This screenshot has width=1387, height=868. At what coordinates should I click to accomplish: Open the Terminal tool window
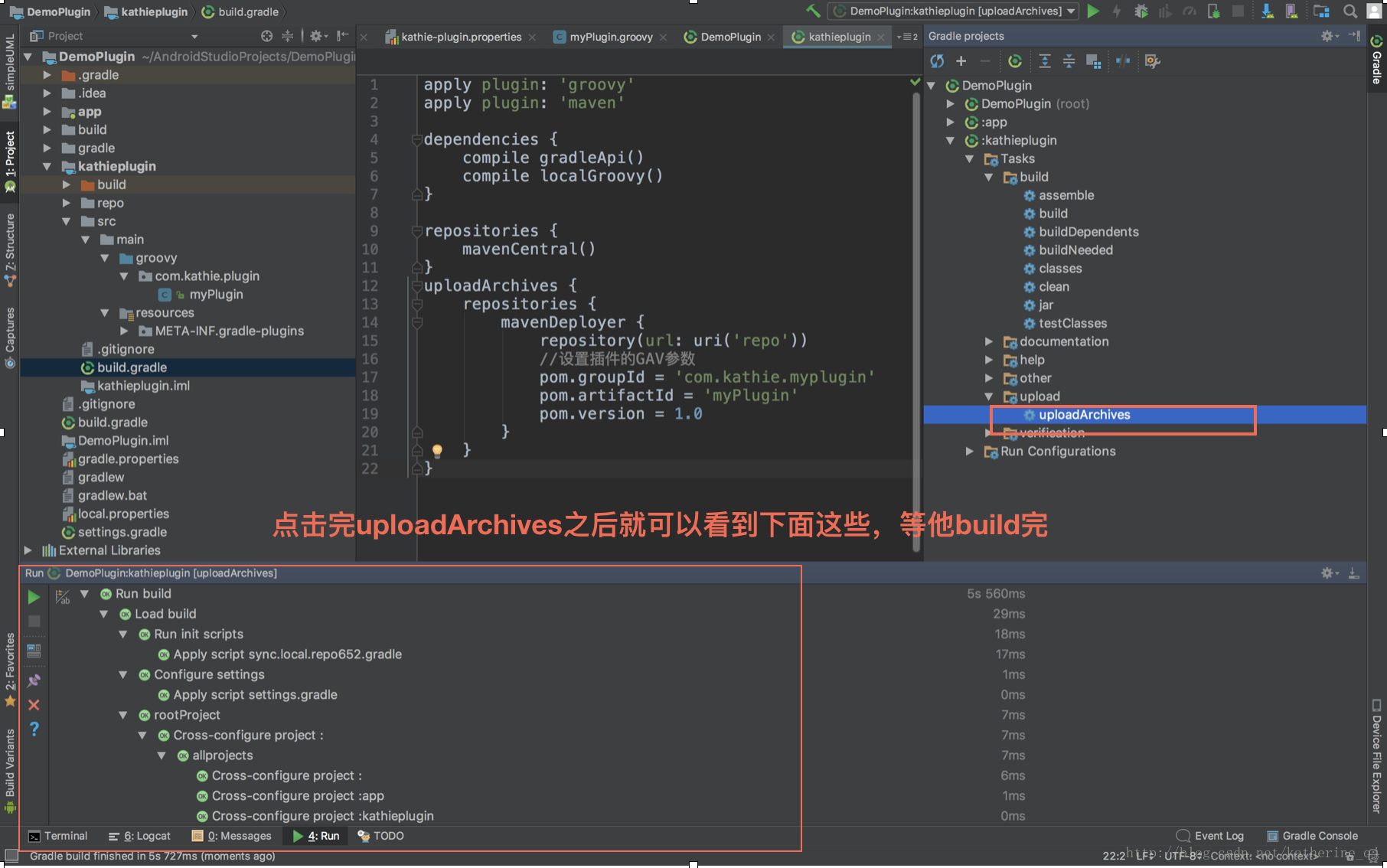click(x=58, y=836)
